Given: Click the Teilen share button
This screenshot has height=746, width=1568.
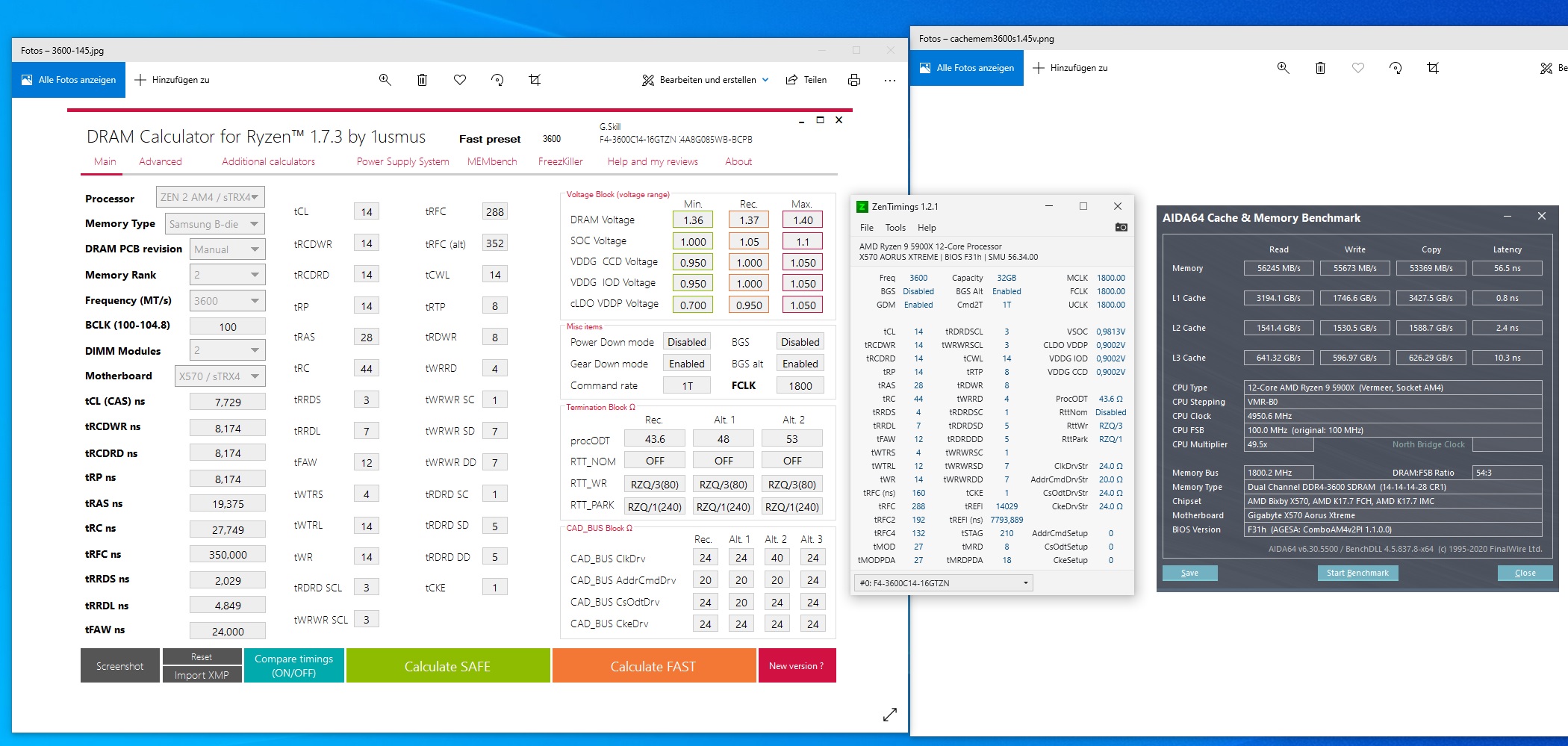Looking at the screenshot, I should (806, 80).
